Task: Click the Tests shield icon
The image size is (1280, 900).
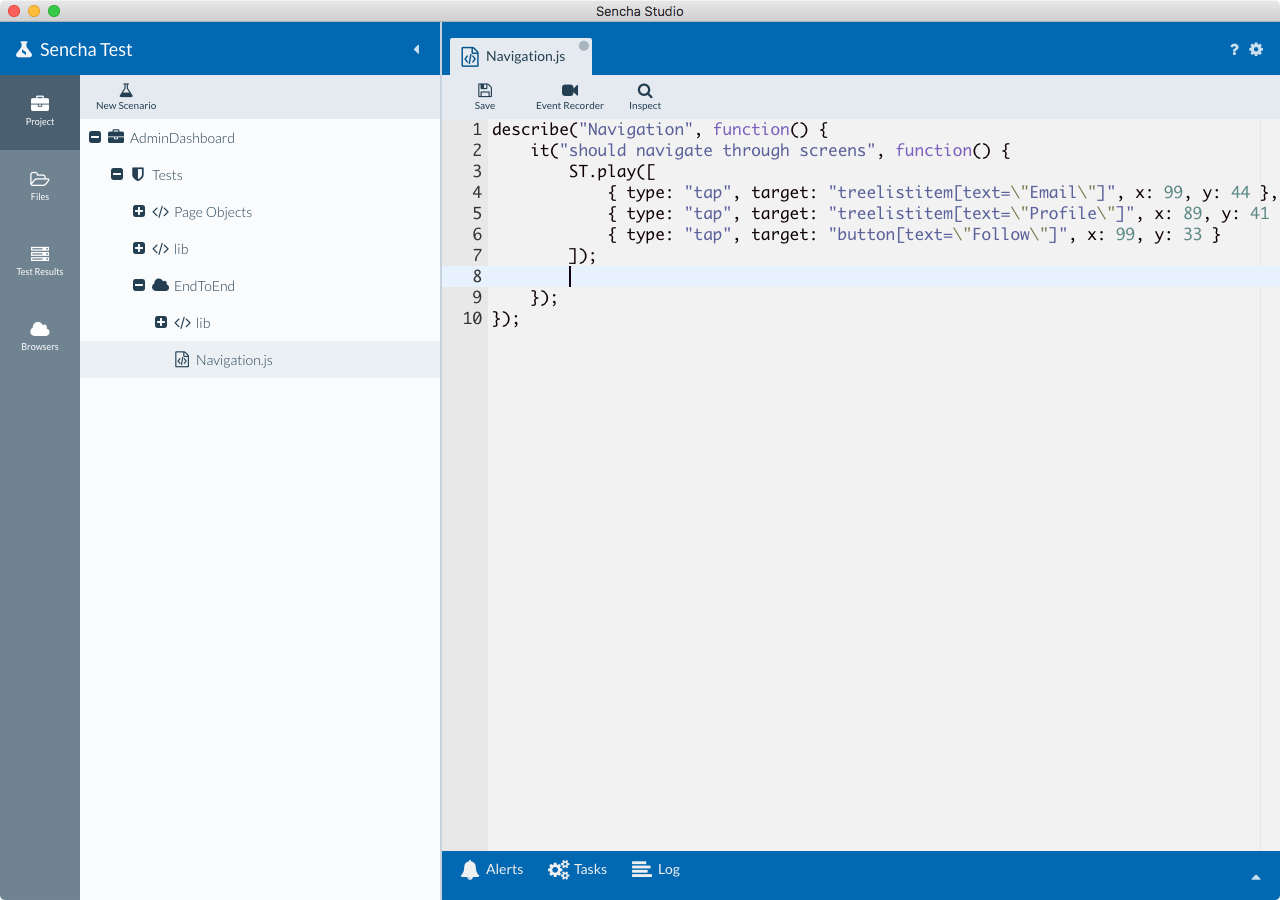Action: (138, 175)
